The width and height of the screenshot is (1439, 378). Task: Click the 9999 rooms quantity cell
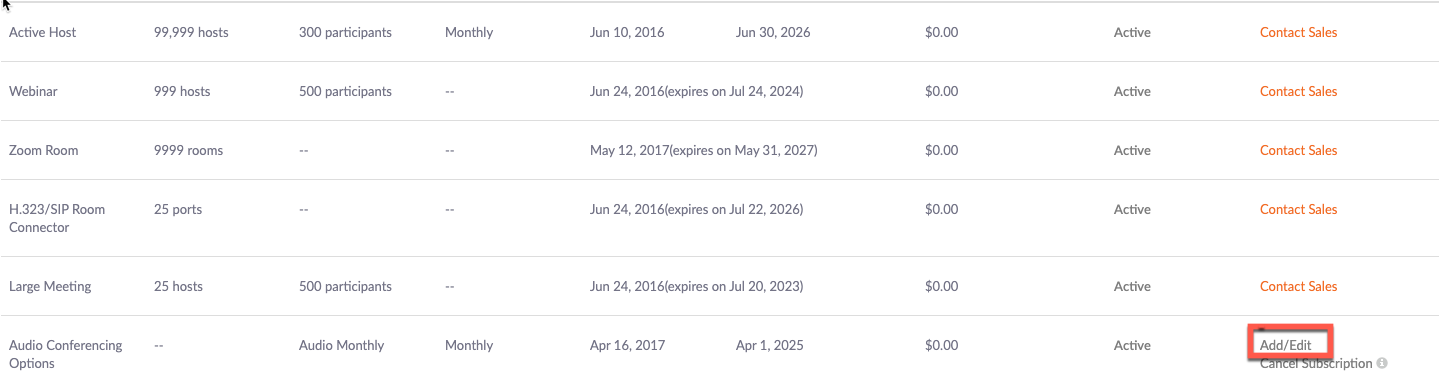pos(189,150)
